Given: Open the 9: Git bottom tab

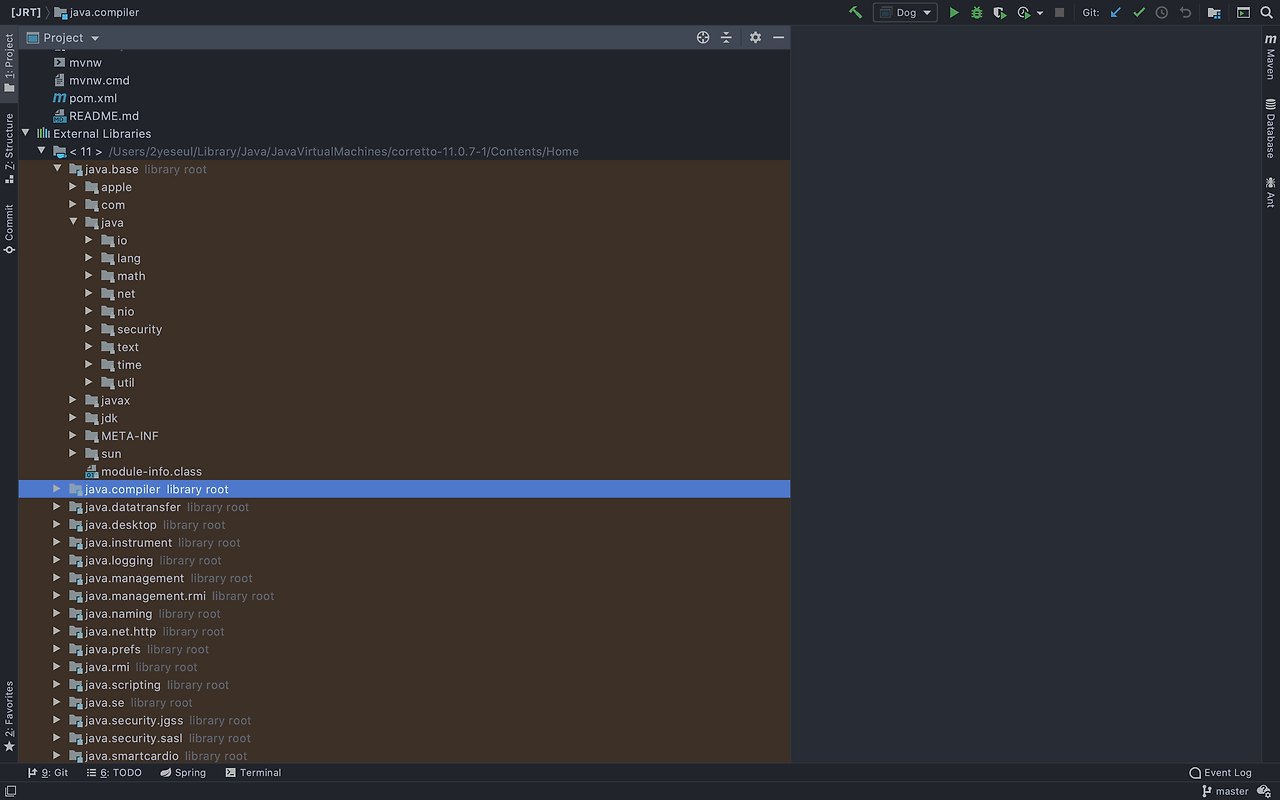Looking at the screenshot, I should (x=48, y=773).
